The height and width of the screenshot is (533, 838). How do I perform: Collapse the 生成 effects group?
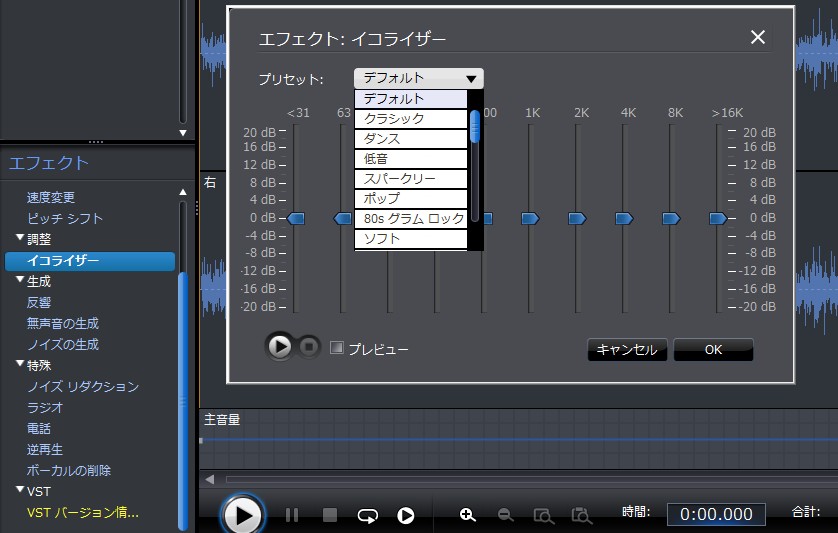click(x=20, y=280)
